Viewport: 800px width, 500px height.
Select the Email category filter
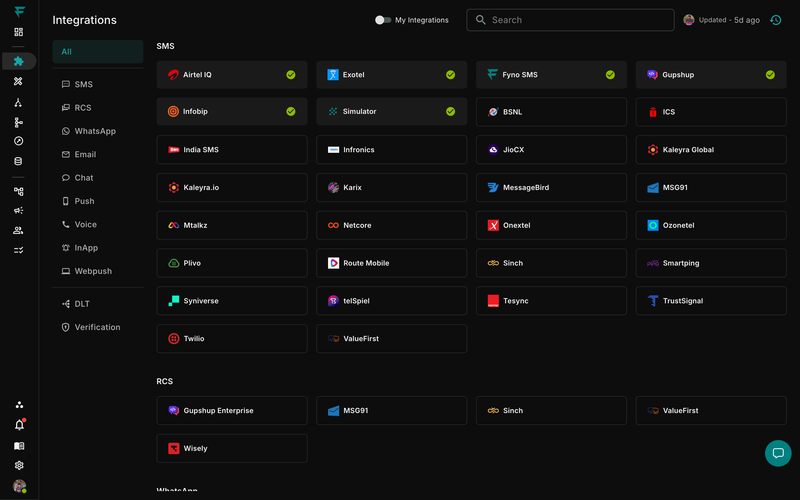(x=85, y=155)
